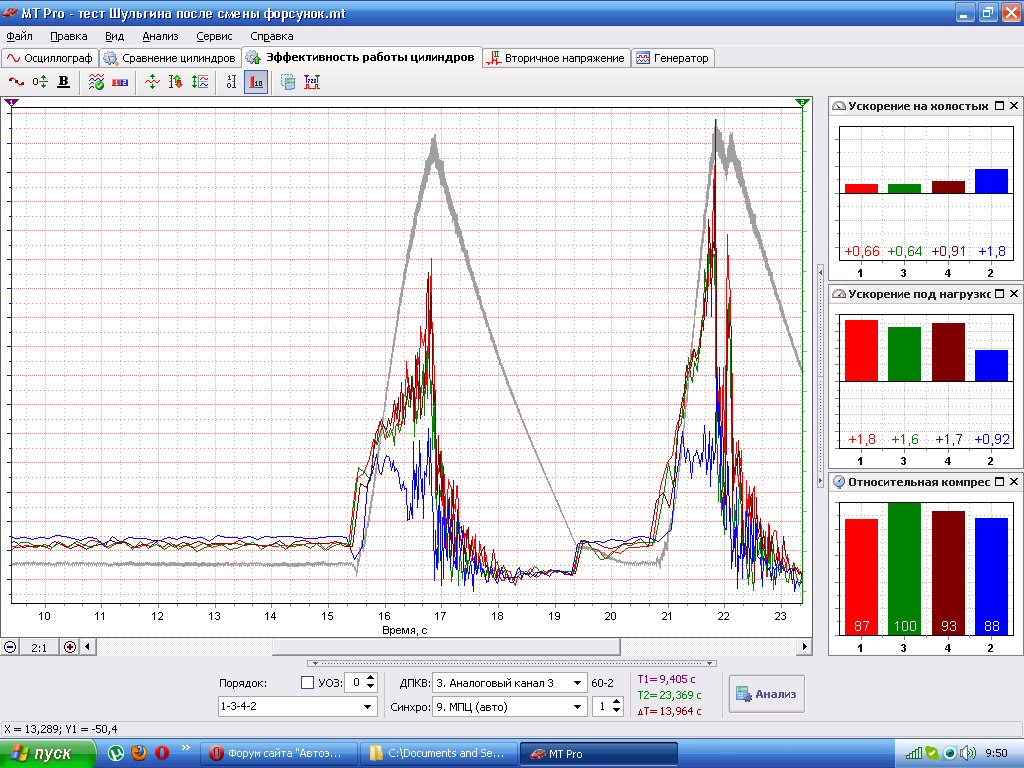Increase the УОЗ value with up arrow
This screenshot has height=768, width=1024.
[371, 679]
